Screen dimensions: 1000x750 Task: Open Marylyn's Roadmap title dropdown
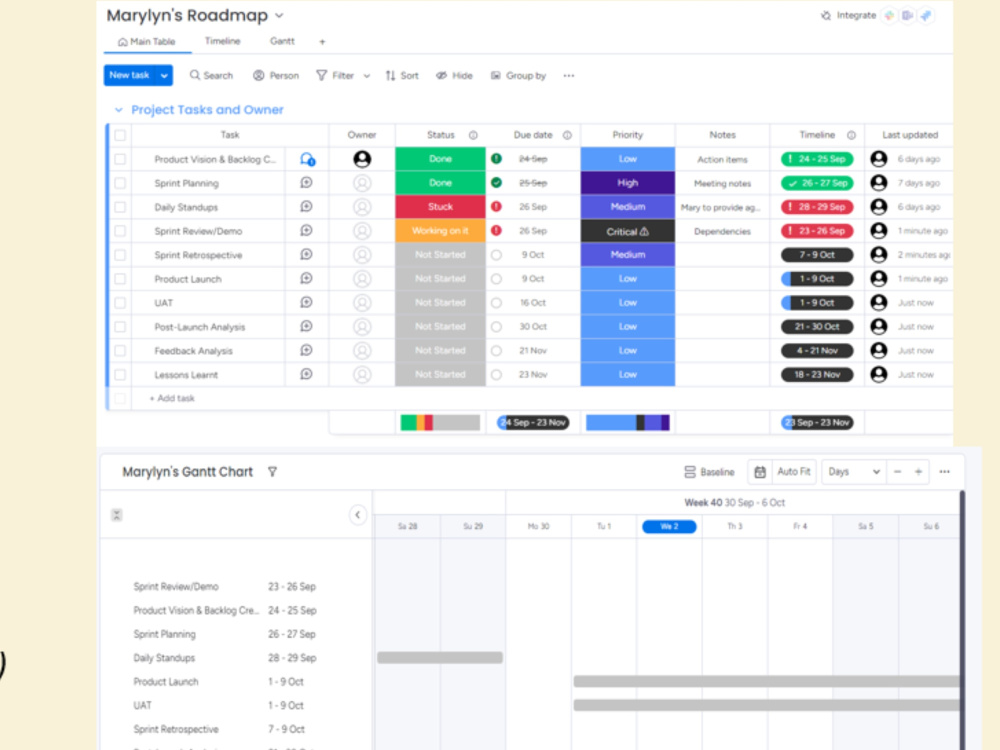[x=279, y=15]
